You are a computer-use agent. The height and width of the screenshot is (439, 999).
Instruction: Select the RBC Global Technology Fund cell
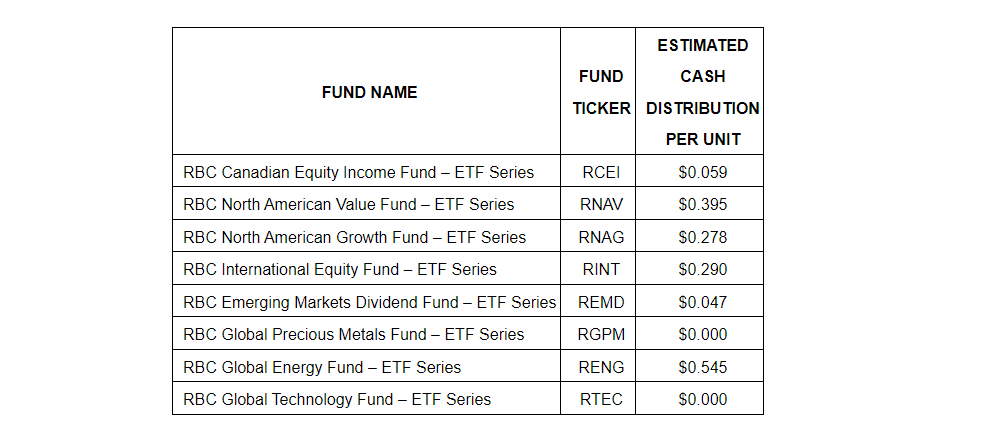click(x=337, y=399)
